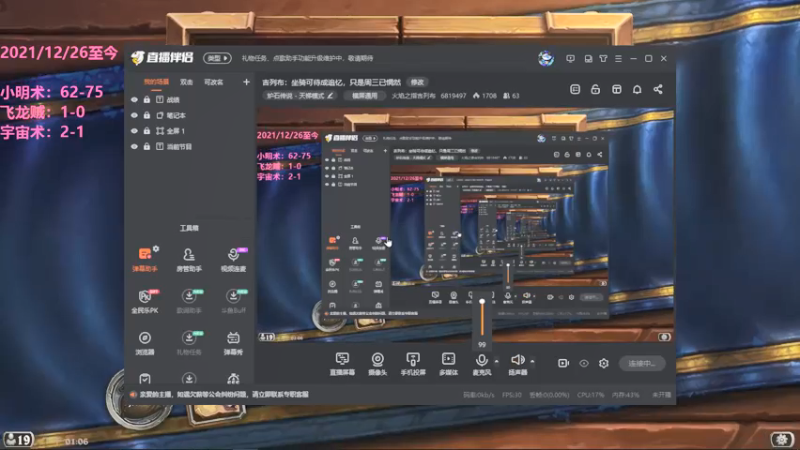The image size is (800, 450).
Task: Open the 房管助手 tool
Action: (189, 259)
